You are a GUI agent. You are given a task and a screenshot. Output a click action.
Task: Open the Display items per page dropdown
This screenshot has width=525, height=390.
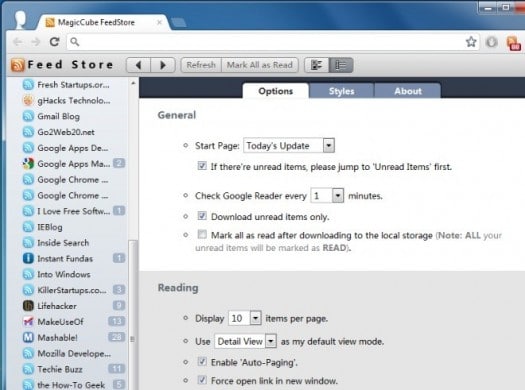click(244, 318)
